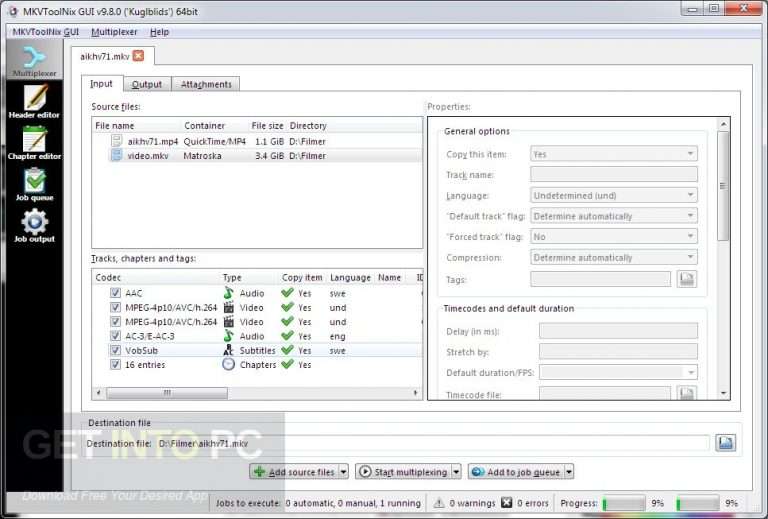Click the Tags file browse icon
Screen dimensions: 768x519
[687, 279]
